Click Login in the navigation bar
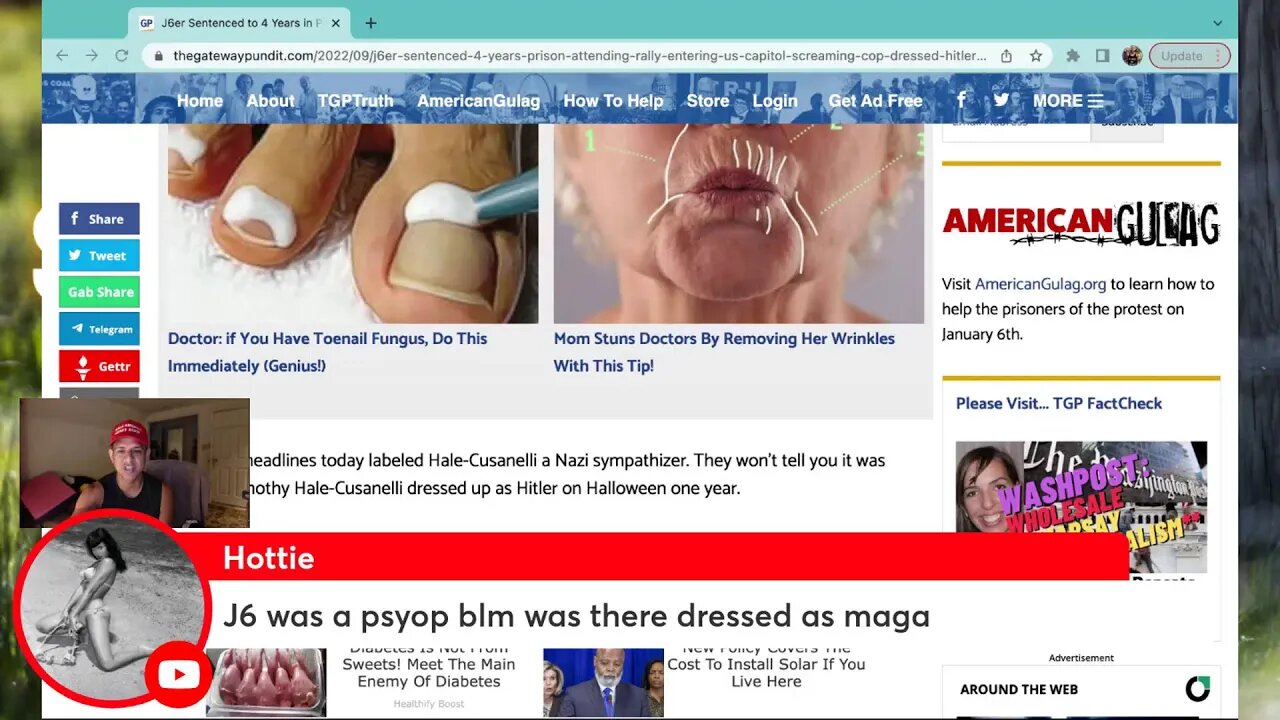The width and height of the screenshot is (1280, 720). [775, 100]
